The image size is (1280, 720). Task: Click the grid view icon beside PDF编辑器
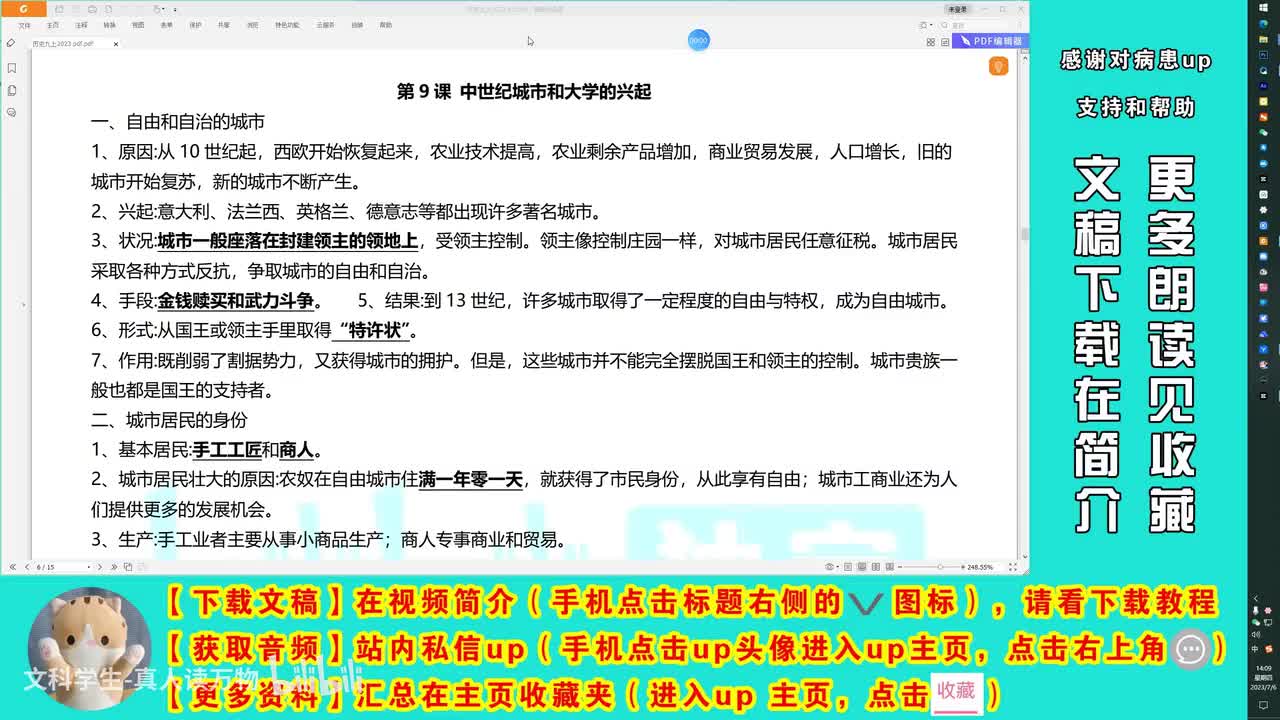(930, 42)
